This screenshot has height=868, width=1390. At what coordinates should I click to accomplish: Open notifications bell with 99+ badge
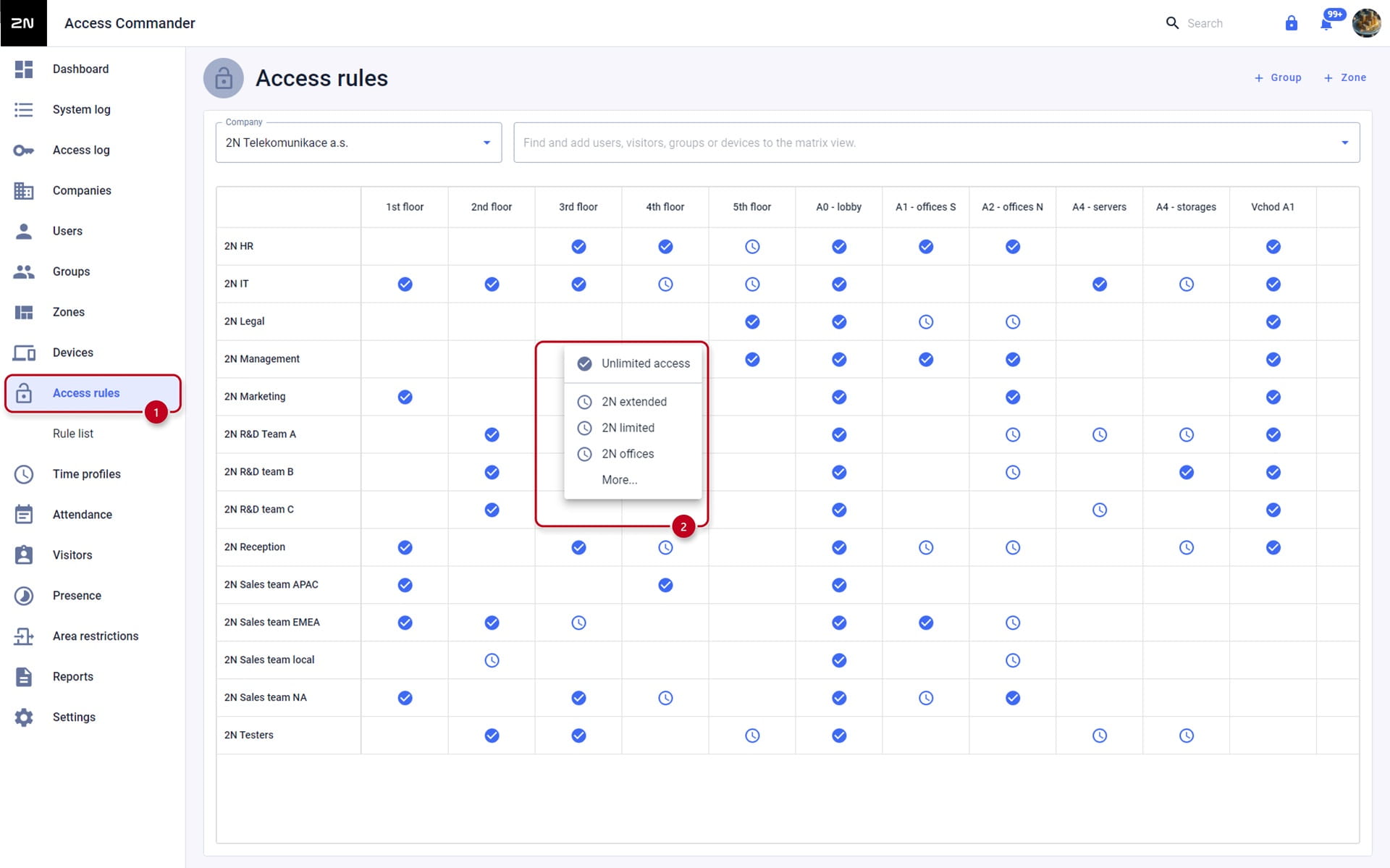(x=1326, y=24)
